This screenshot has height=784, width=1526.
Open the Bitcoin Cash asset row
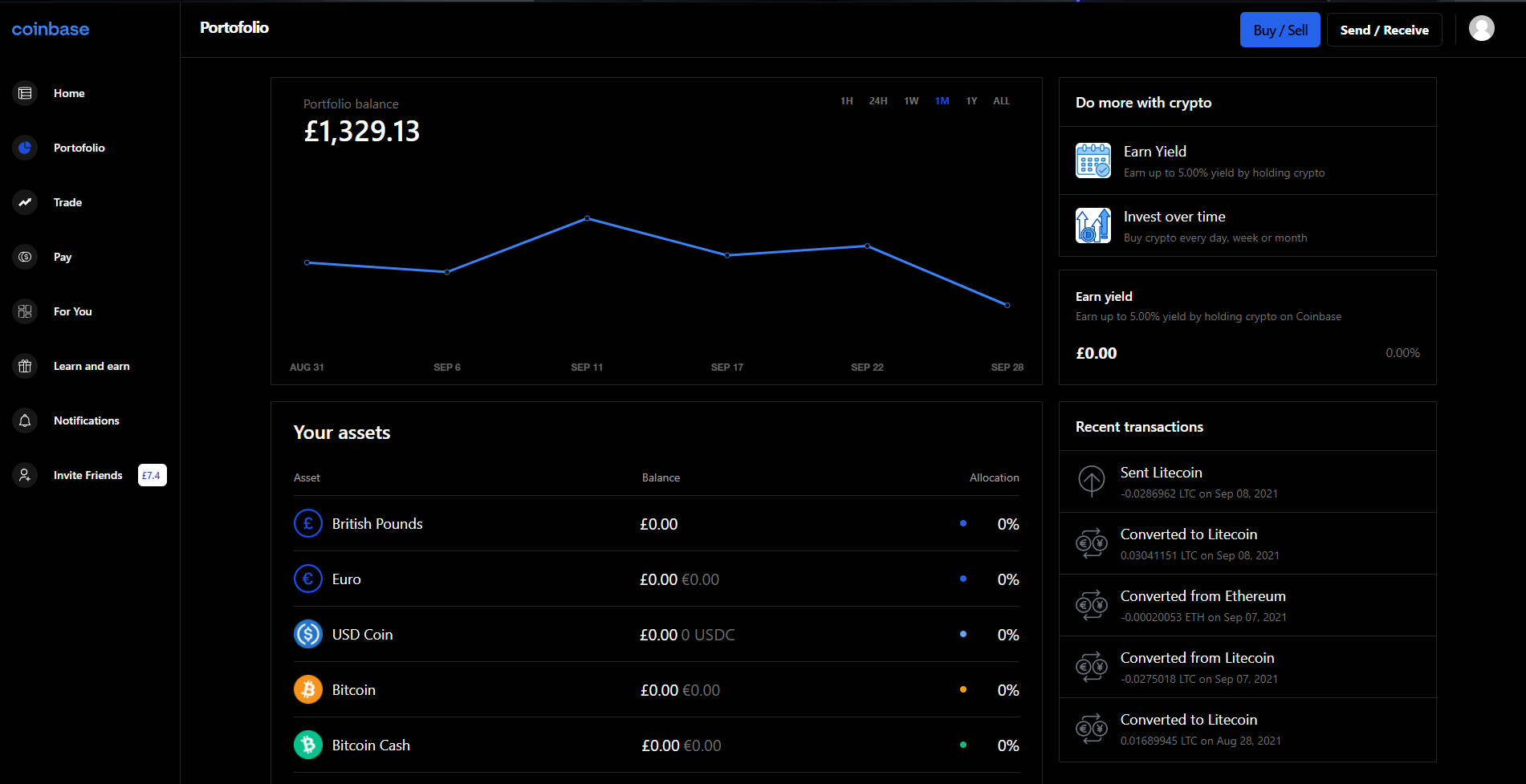(657, 745)
